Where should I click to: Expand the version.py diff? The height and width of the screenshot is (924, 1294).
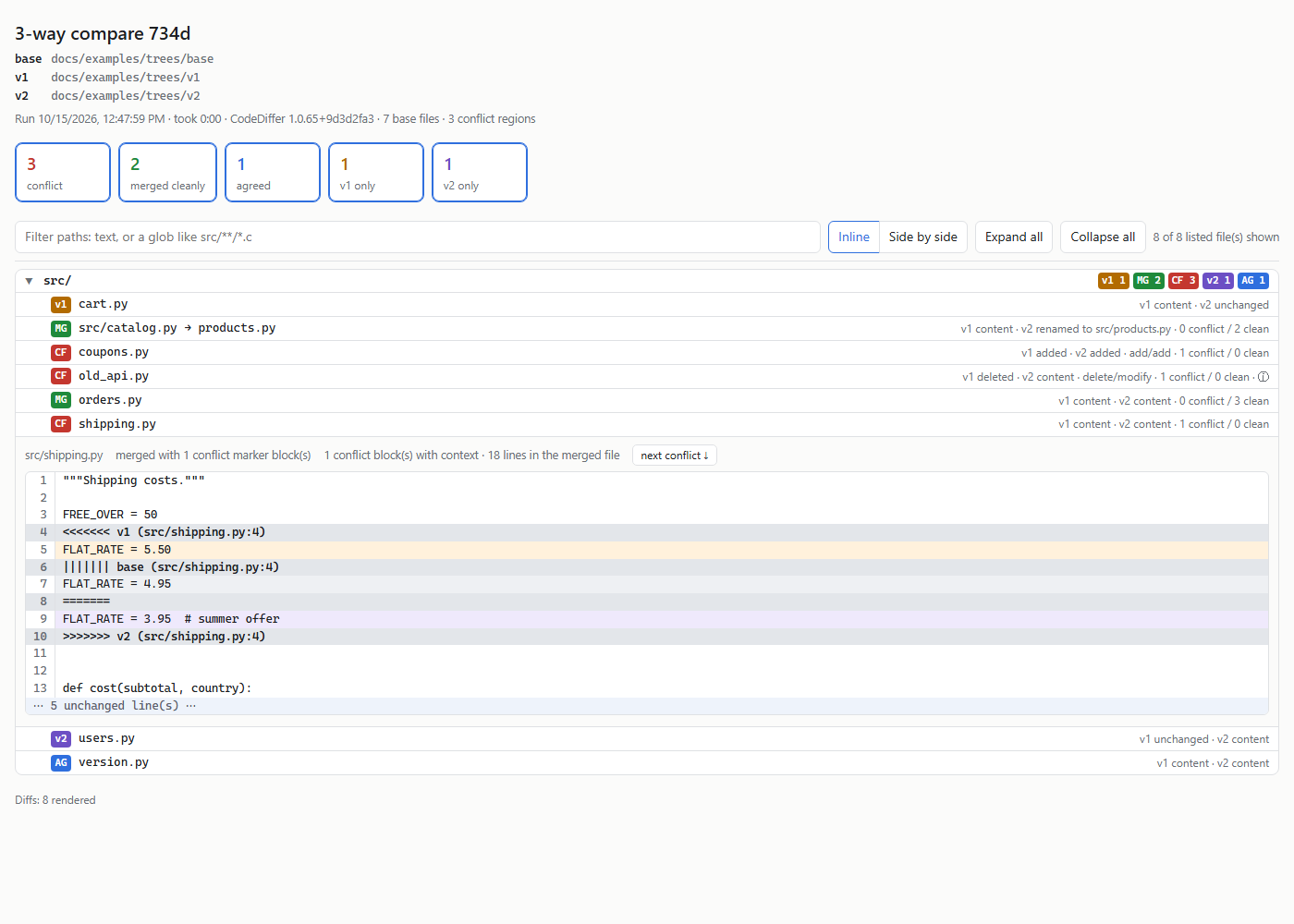click(x=647, y=762)
